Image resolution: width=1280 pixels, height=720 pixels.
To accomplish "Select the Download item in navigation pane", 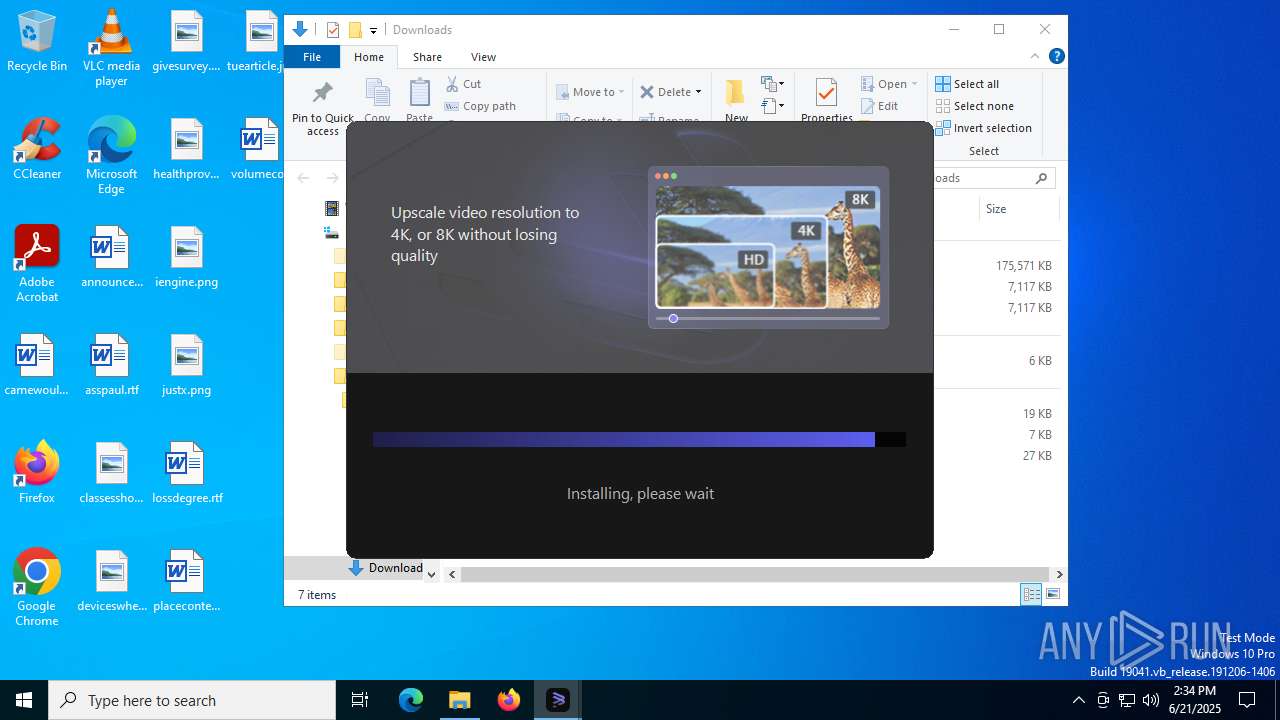I will click(385, 568).
